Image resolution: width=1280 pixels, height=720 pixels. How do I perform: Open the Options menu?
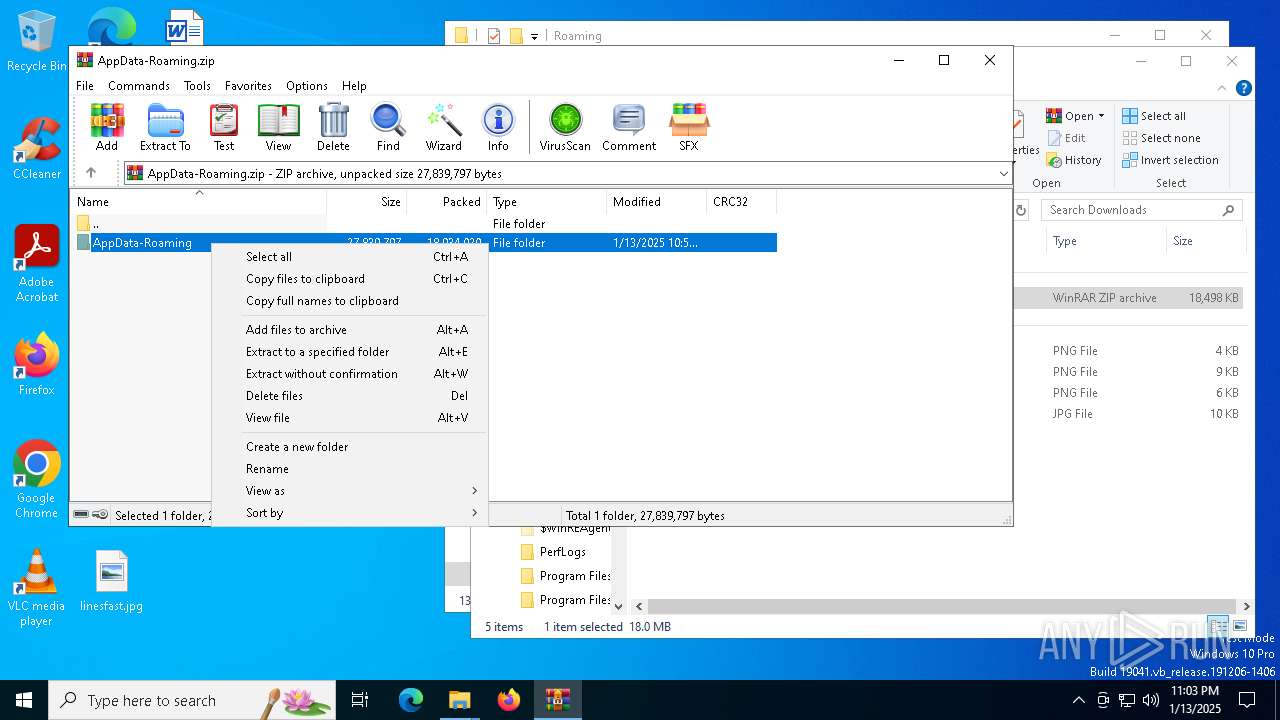point(307,86)
